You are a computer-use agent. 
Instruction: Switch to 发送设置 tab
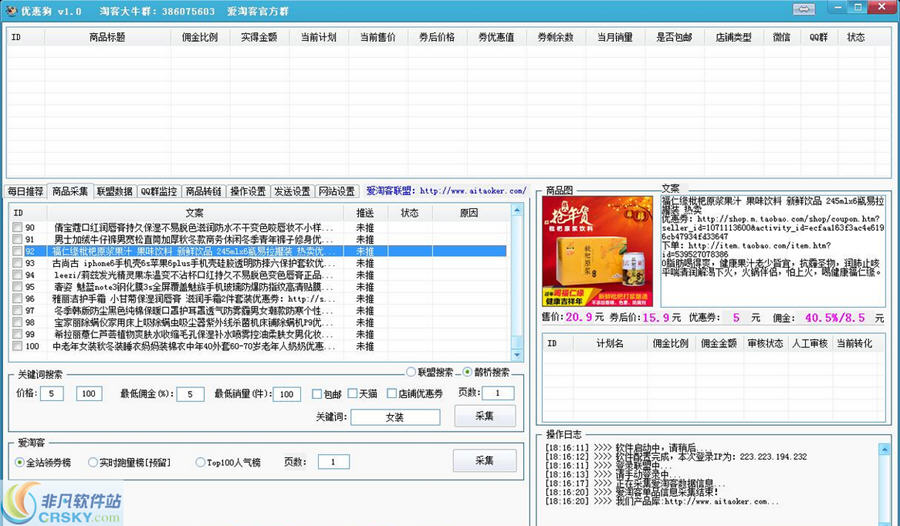pos(292,191)
